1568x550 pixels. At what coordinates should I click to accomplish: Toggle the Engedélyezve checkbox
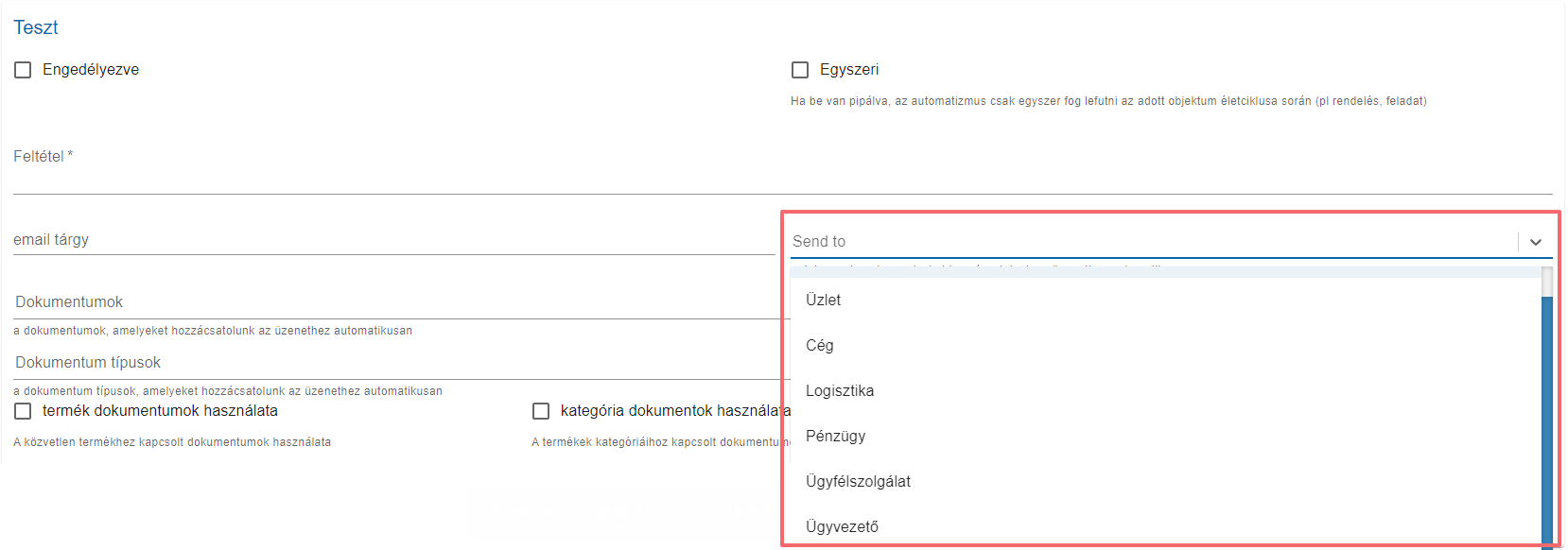23,70
